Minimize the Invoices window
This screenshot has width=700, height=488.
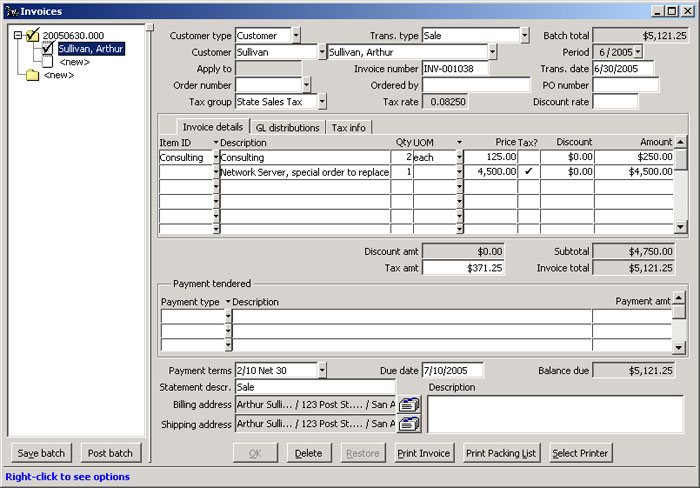pyautogui.click(x=657, y=11)
